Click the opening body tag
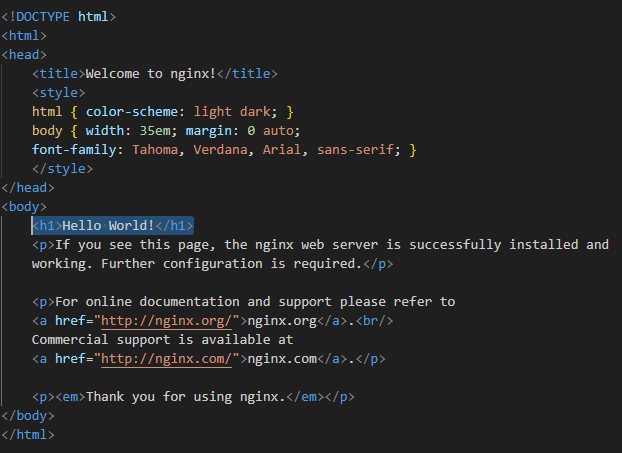This screenshot has height=453, width=622. [24, 207]
